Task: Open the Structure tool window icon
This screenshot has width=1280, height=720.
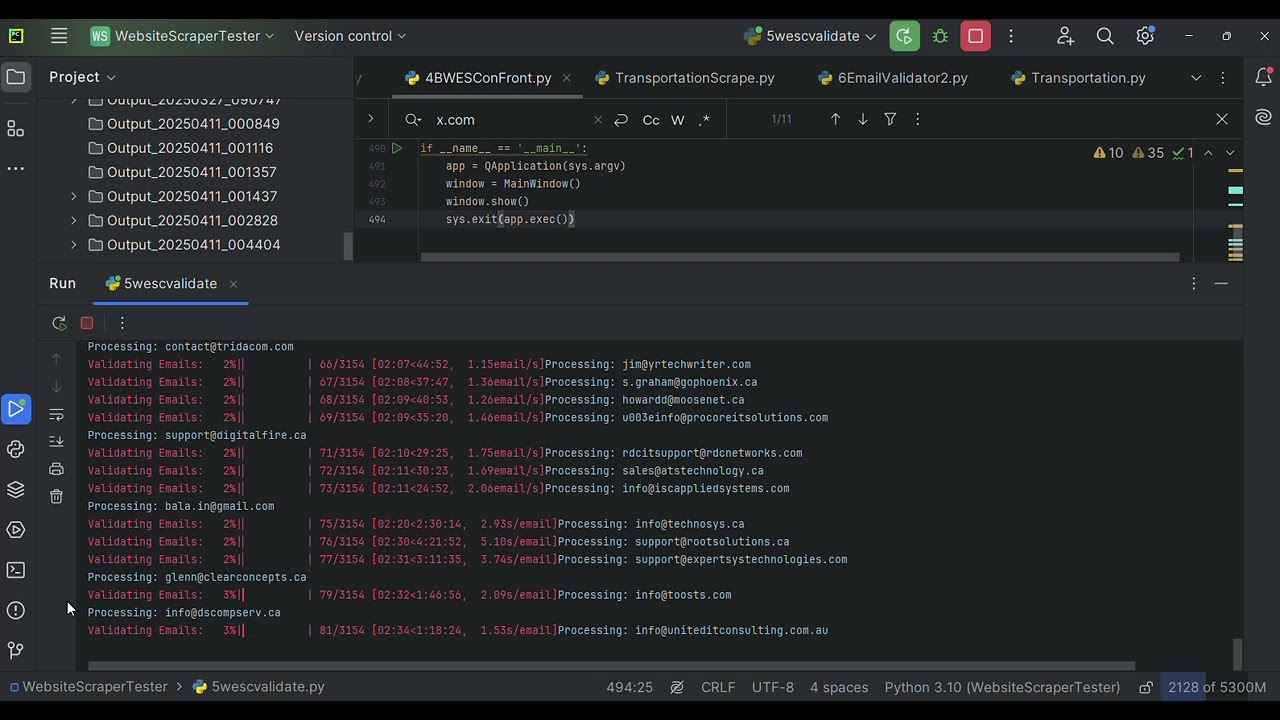Action: point(15,128)
